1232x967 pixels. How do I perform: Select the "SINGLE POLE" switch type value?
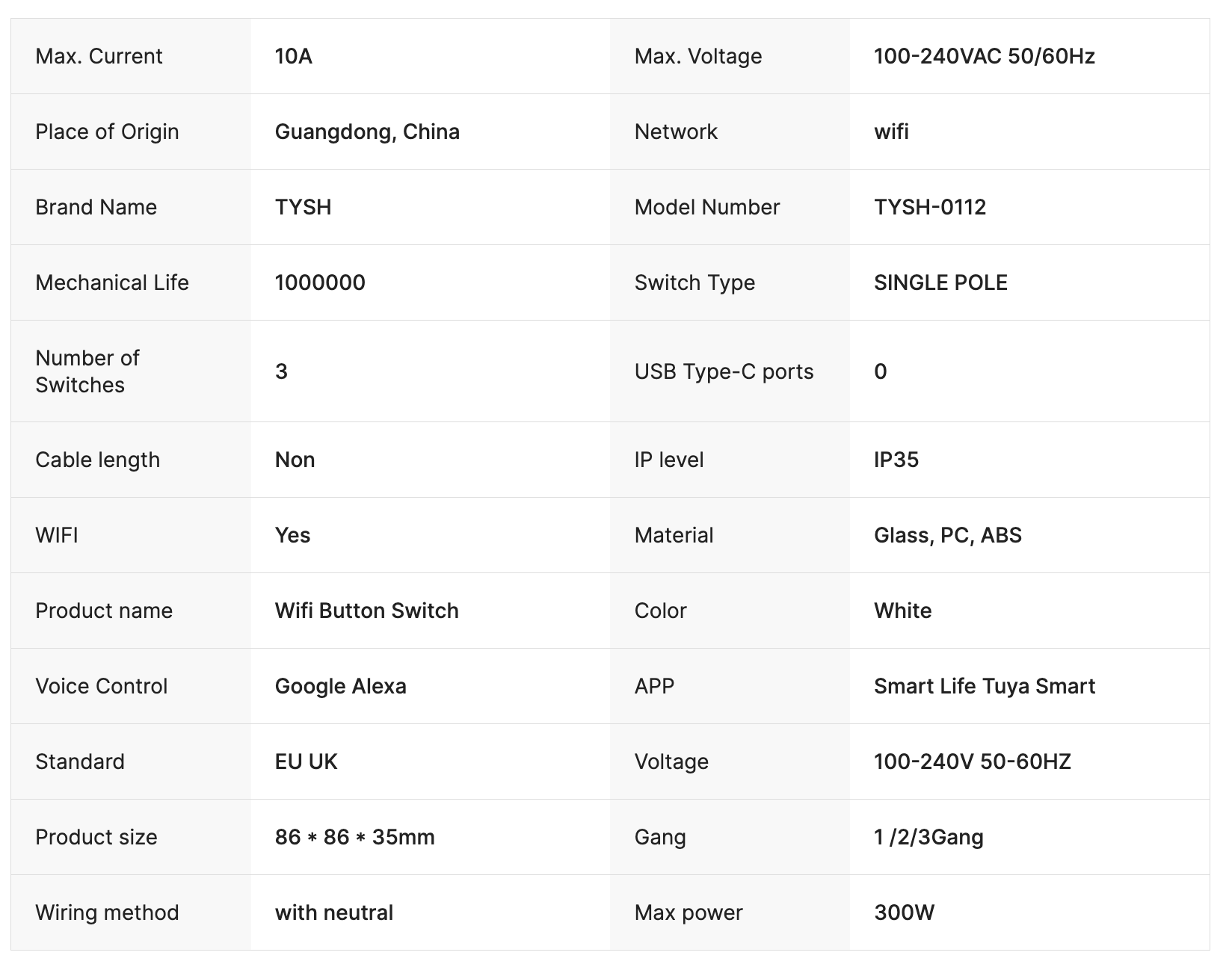940,282
